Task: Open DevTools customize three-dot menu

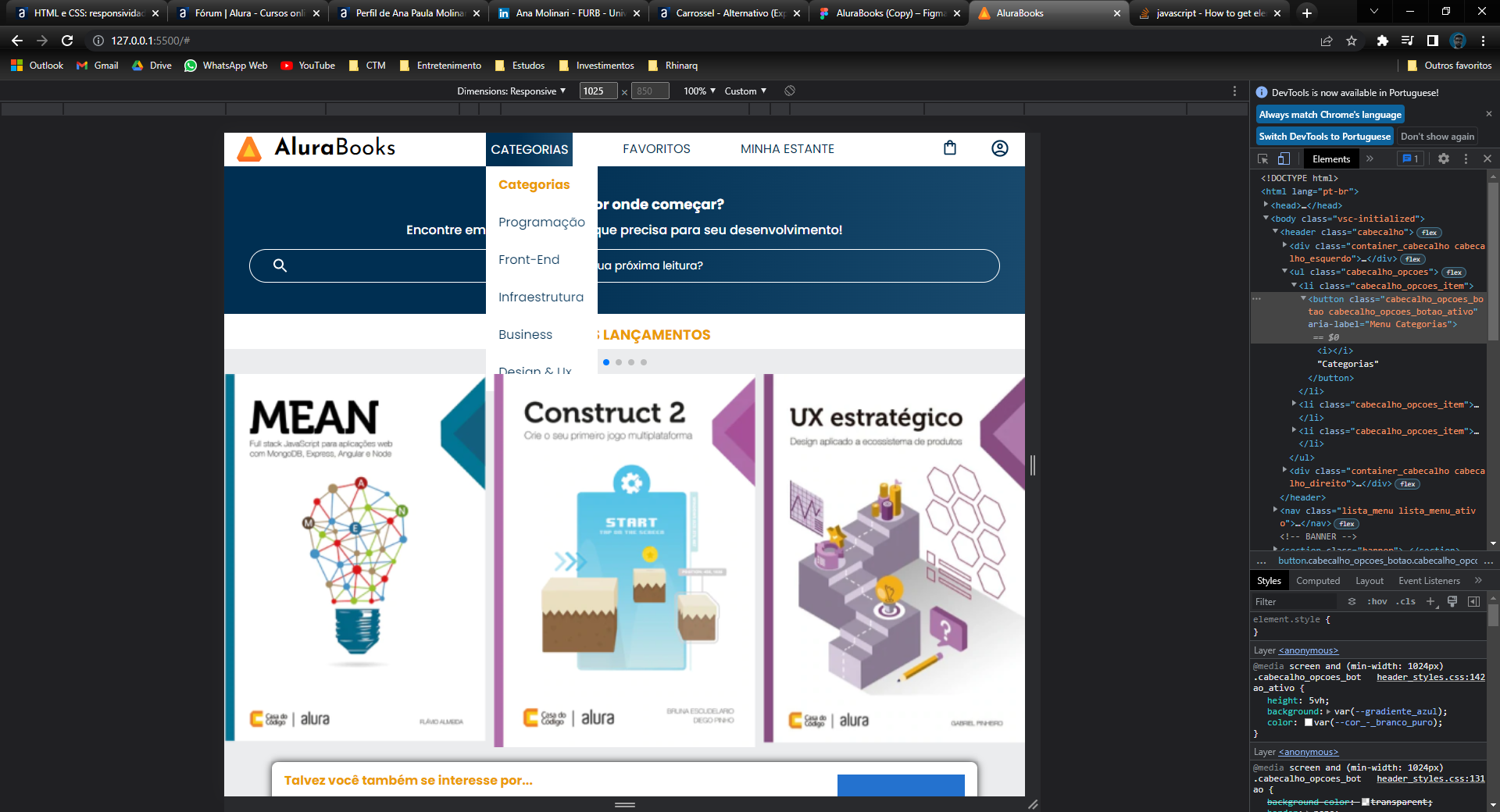Action: tap(1466, 158)
